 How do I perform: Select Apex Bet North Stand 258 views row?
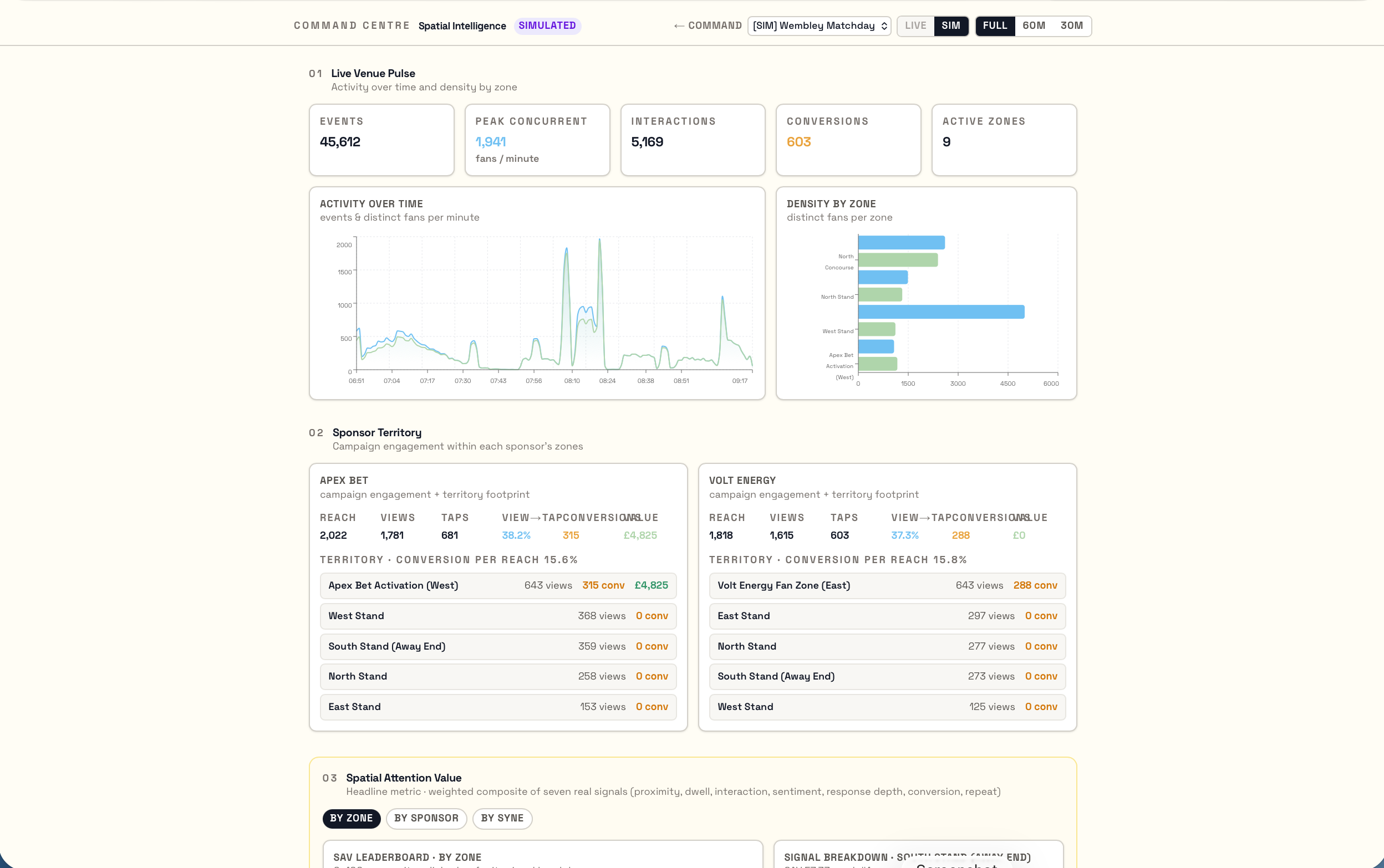click(498, 676)
